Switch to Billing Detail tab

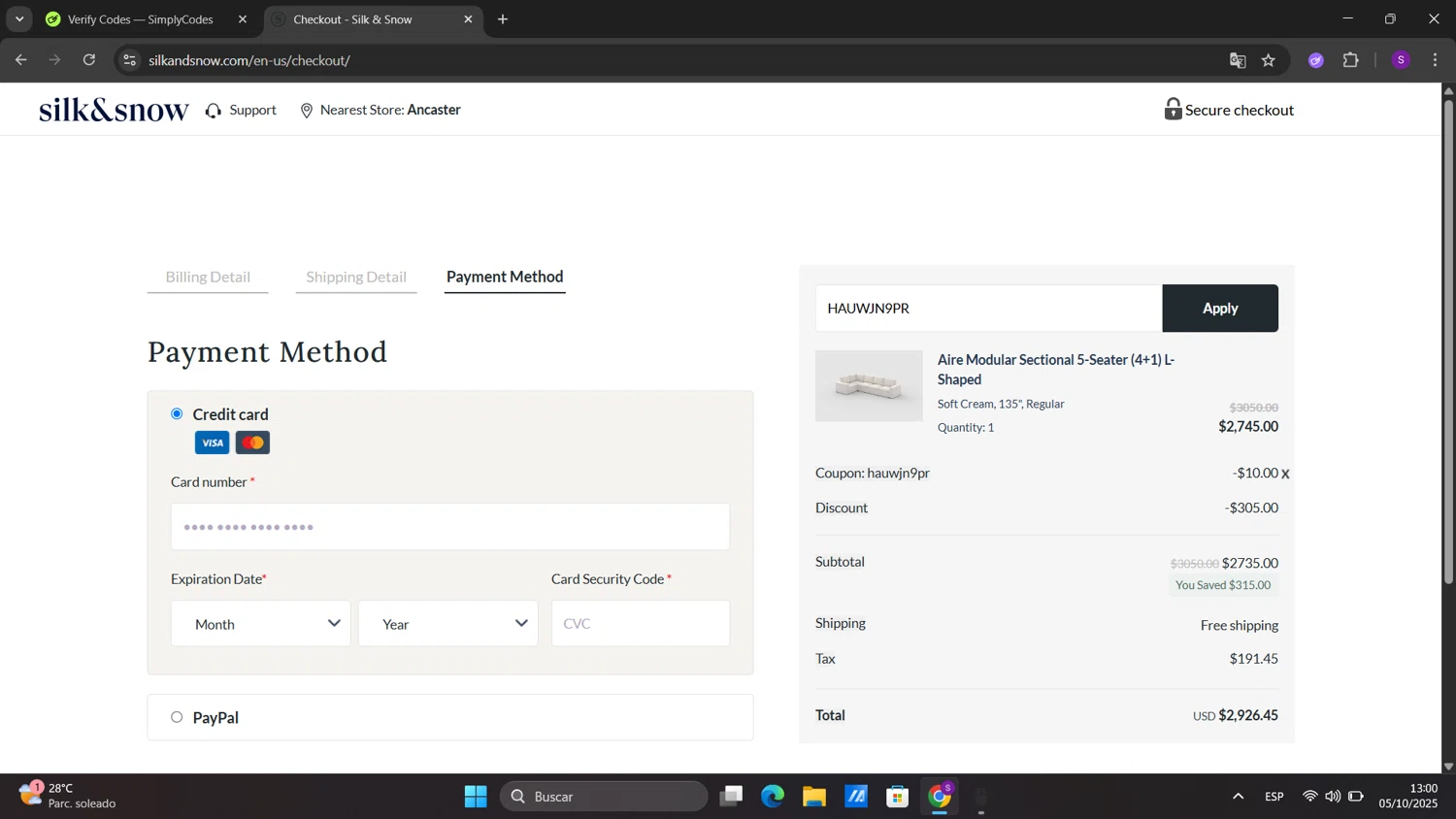click(208, 277)
